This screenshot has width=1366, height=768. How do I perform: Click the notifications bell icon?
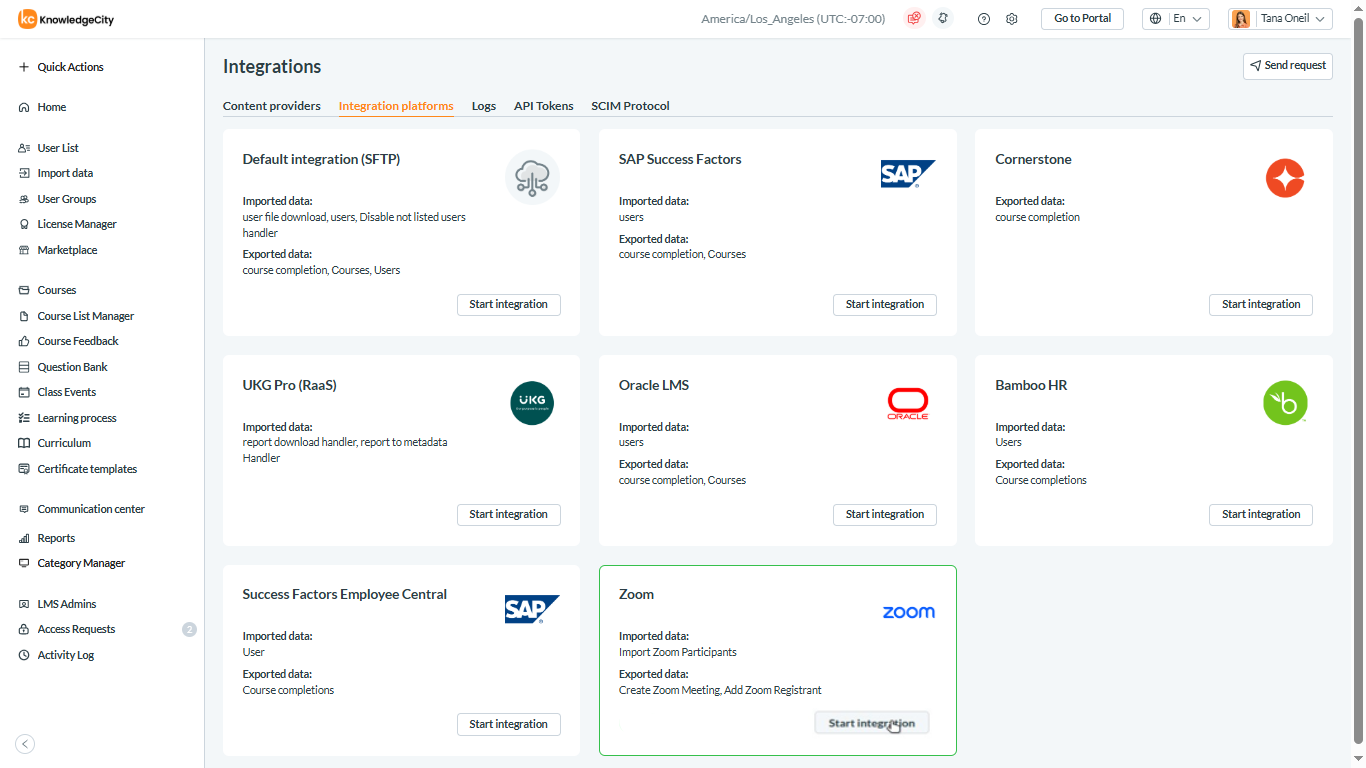click(942, 19)
